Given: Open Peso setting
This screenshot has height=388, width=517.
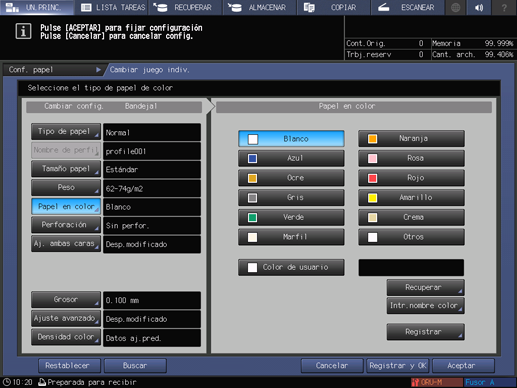Looking at the screenshot, I should point(66,188).
